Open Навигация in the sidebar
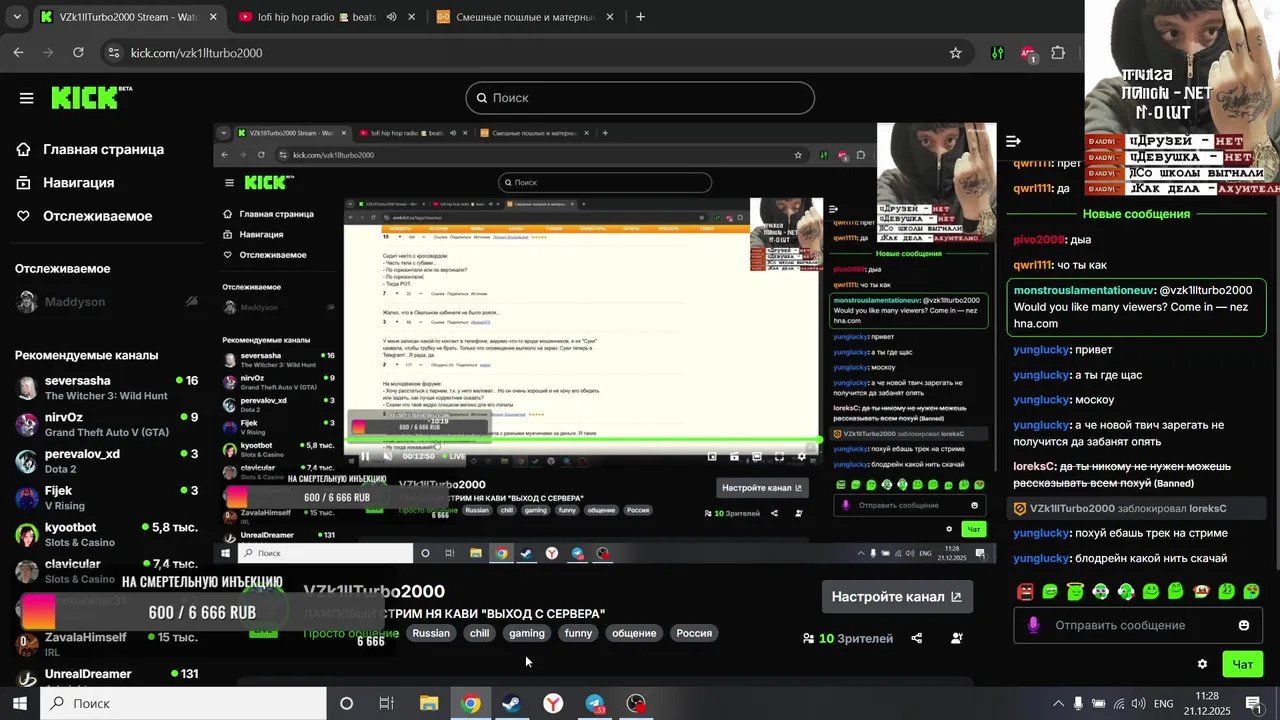The height and width of the screenshot is (720, 1280). (x=66, y=183)
